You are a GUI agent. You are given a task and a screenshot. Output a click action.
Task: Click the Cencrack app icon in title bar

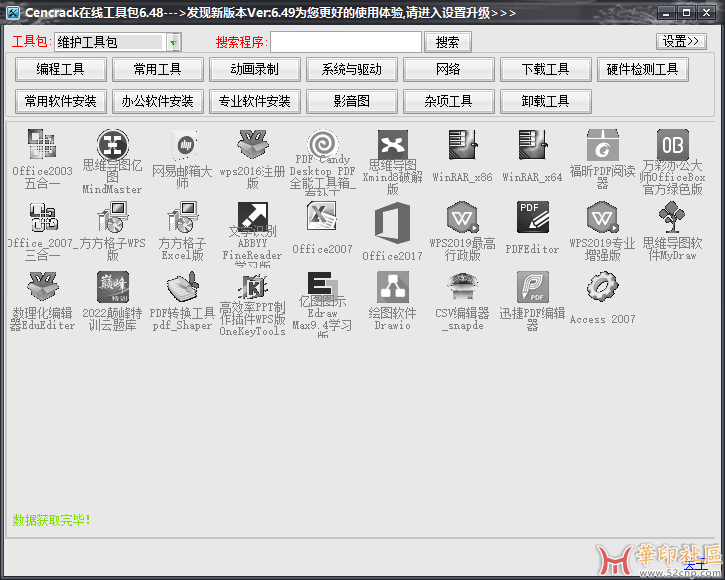[13, 12]
